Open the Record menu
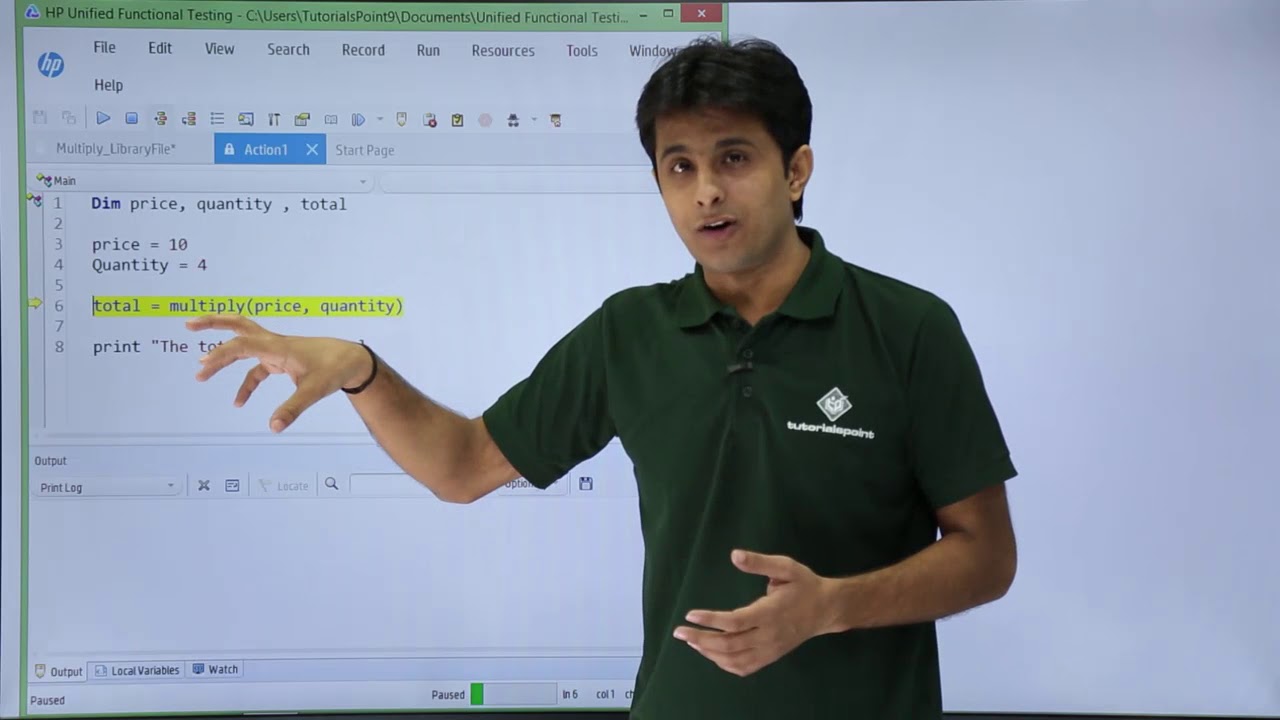Screen dimensions: 1280x720 (363, 50)
